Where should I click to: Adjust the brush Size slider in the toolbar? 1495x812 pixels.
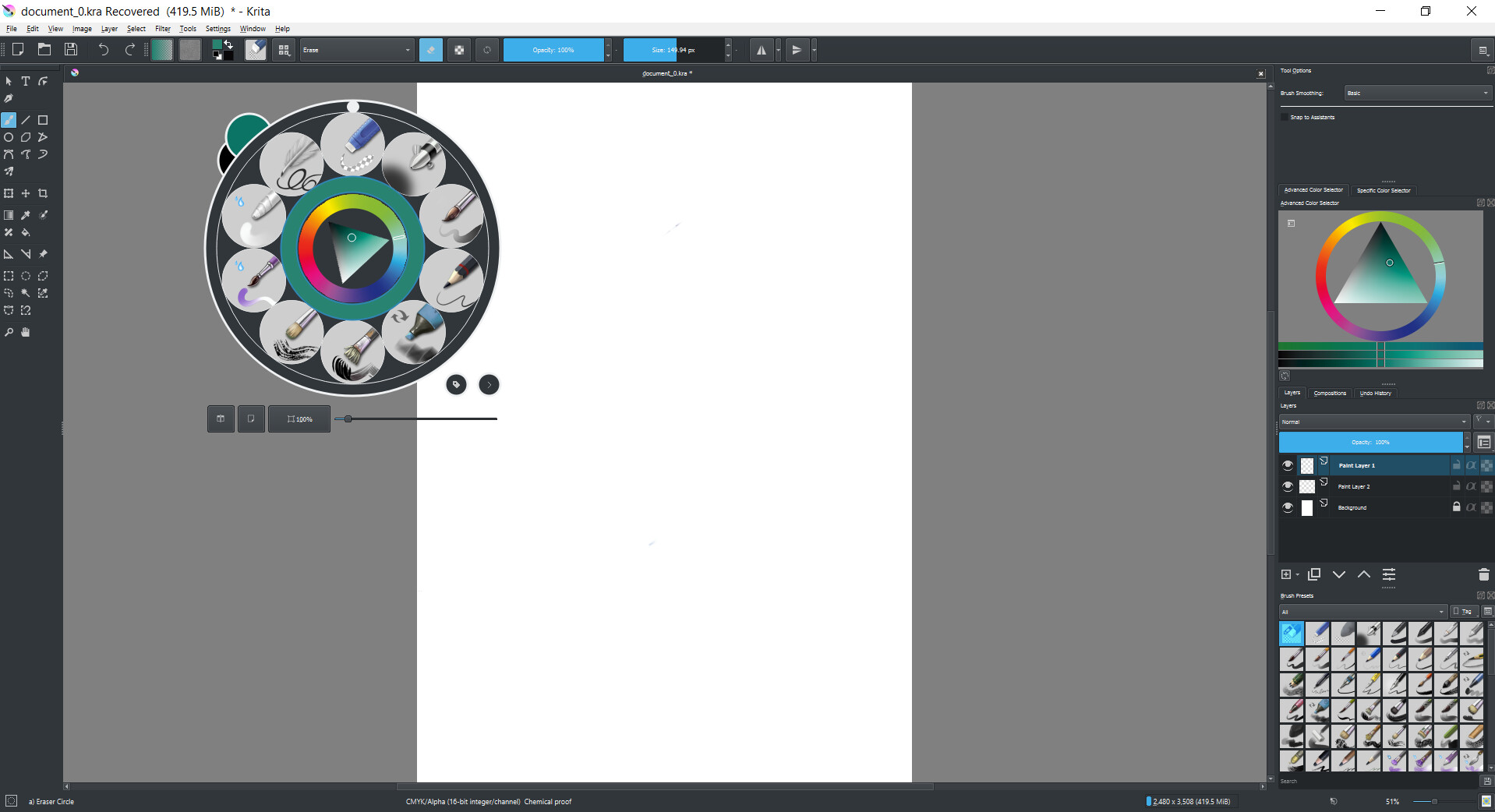click(673, 50)
